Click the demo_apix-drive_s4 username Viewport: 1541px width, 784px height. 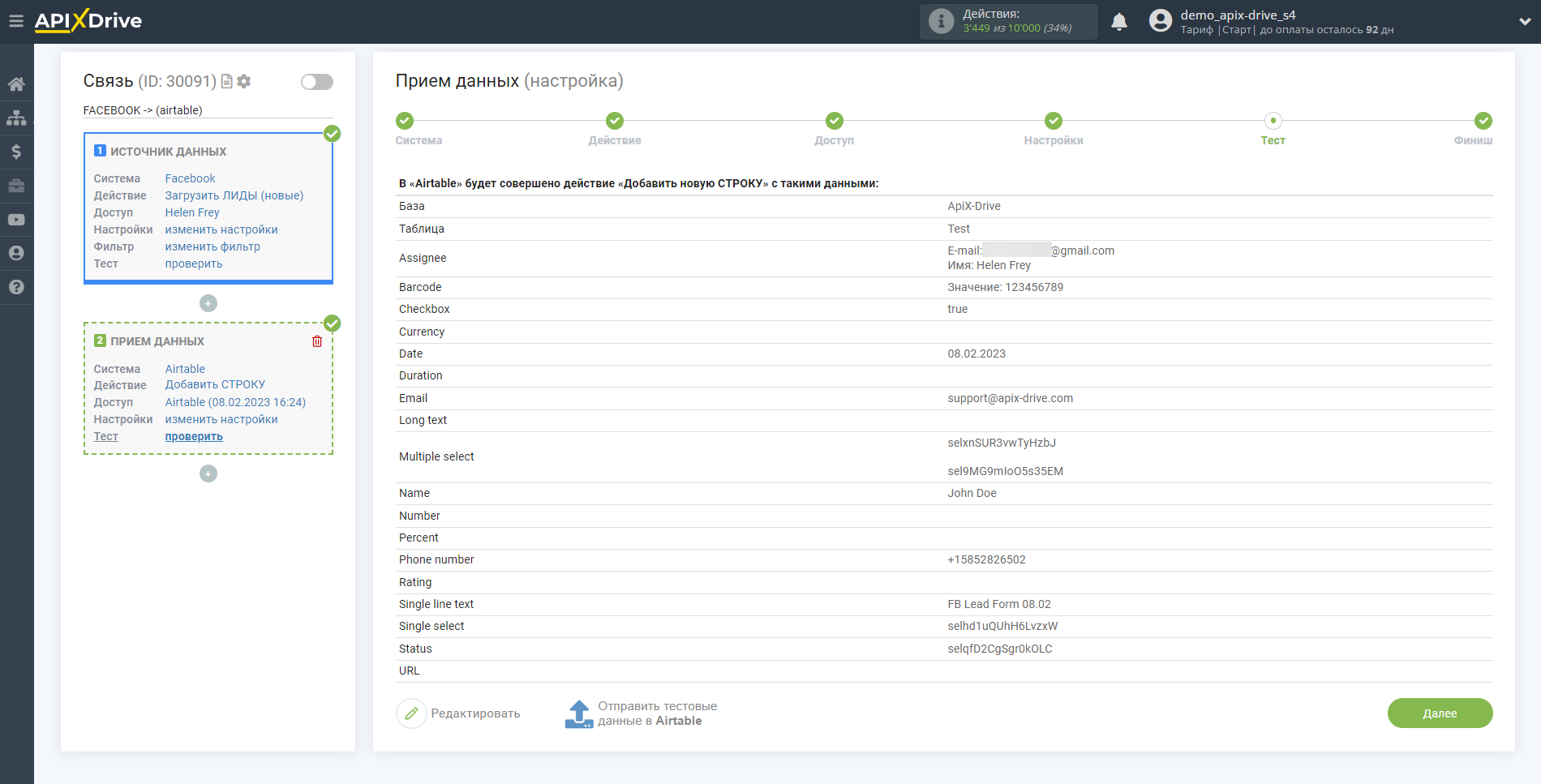pyautogui.click(x=1238, y=15)
